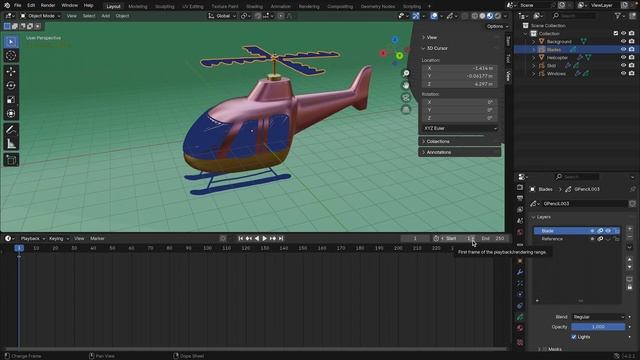The image size is (640, 360).
Task: Hide the Windows object in viewport
Action: pyautogui.click(x=623, y=73)
